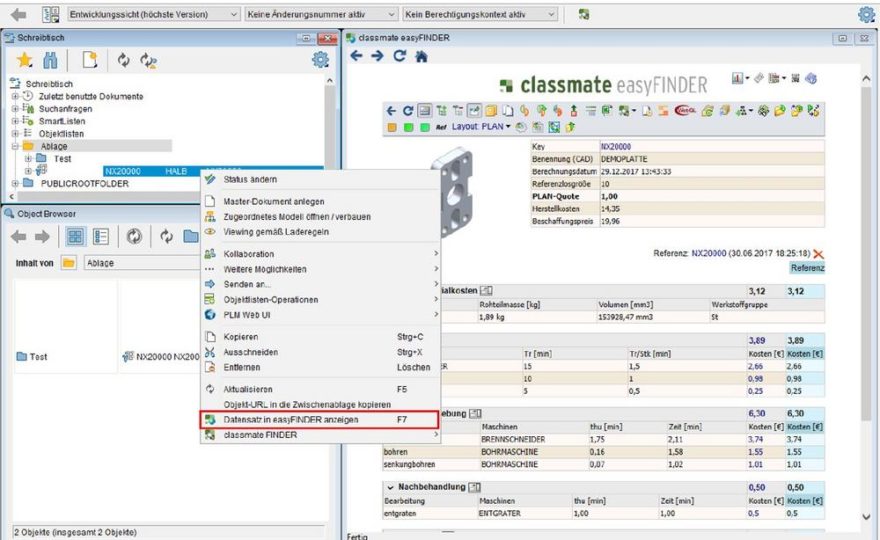The width and height of the screenshot is (880, 540).
Task: Click the BRENNSCHNEIDER machine cell
Action: click(513, 440)
